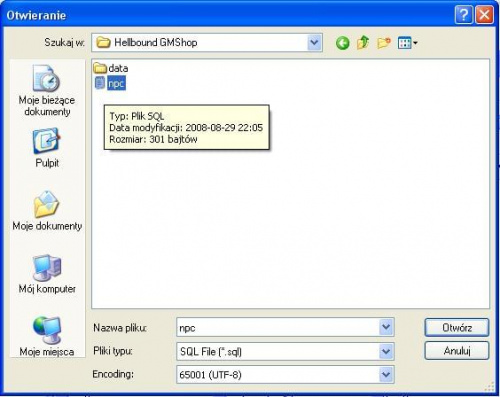Open Moje dokumenty place
This screenshot has height=397, width=500.
47,211
